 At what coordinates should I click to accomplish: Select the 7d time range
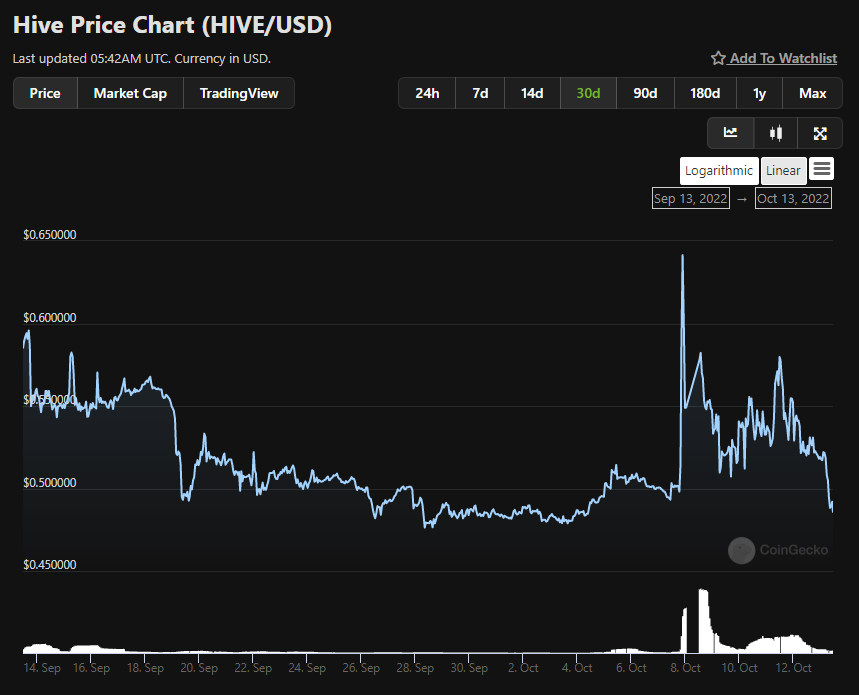tap(480, 93)
